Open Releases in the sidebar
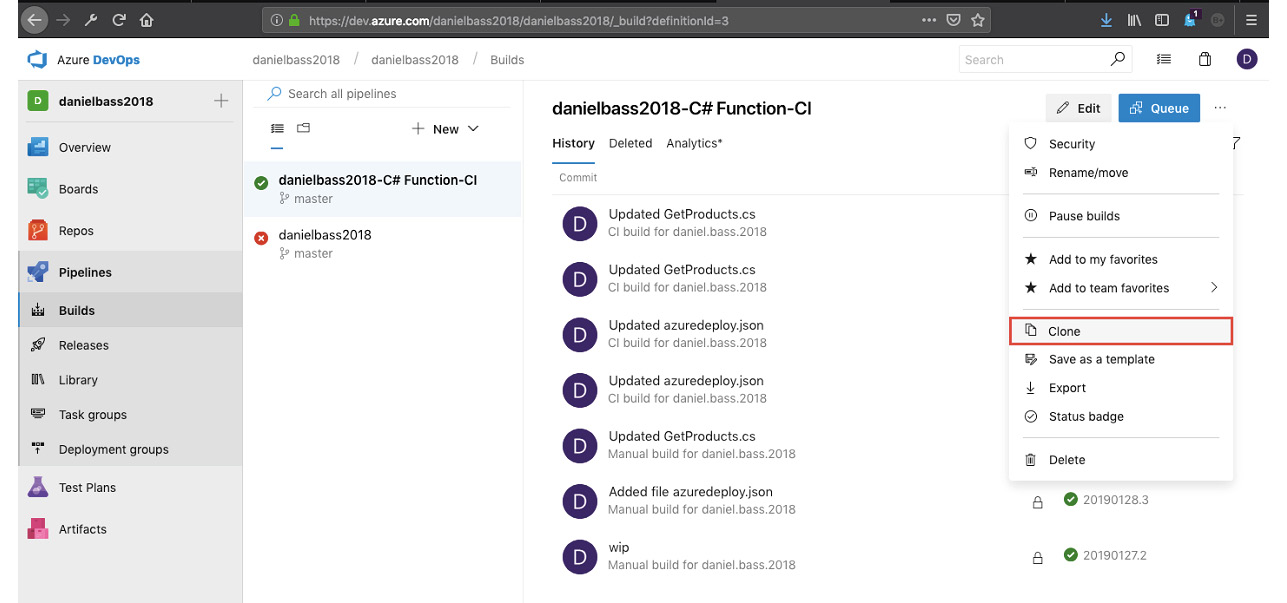Screen dimensions: 1287x603 click(x=130, y=345)
